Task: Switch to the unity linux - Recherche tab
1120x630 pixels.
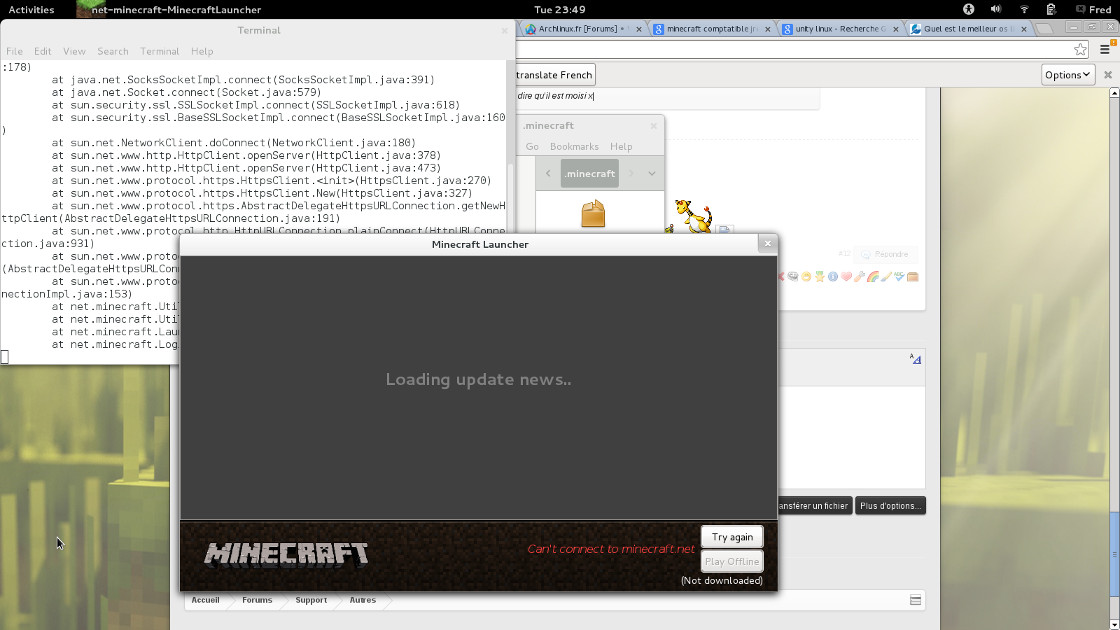Action: pyautogui.click(x=840, y=29)
